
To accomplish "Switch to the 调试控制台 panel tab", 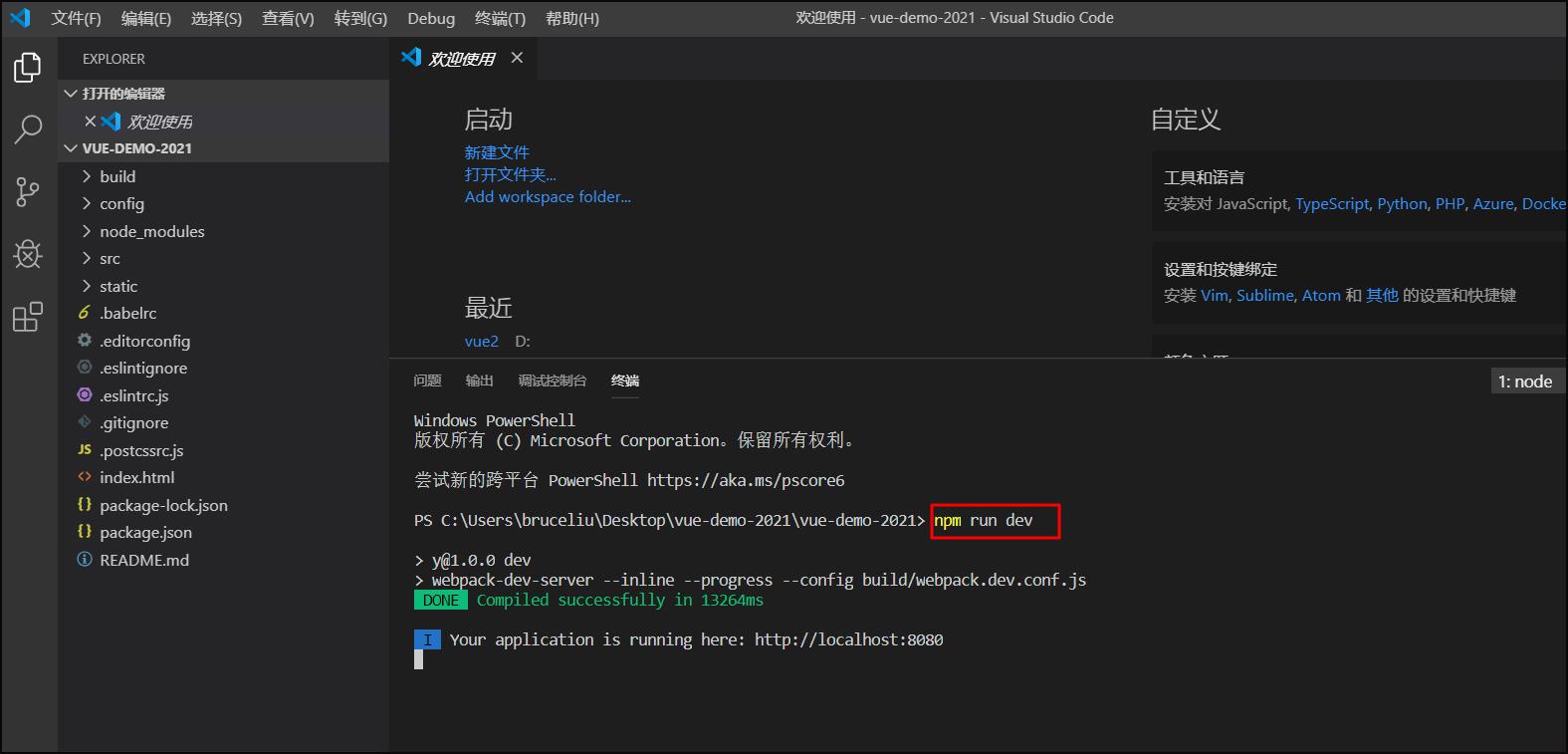I will [x=552, y=380].
